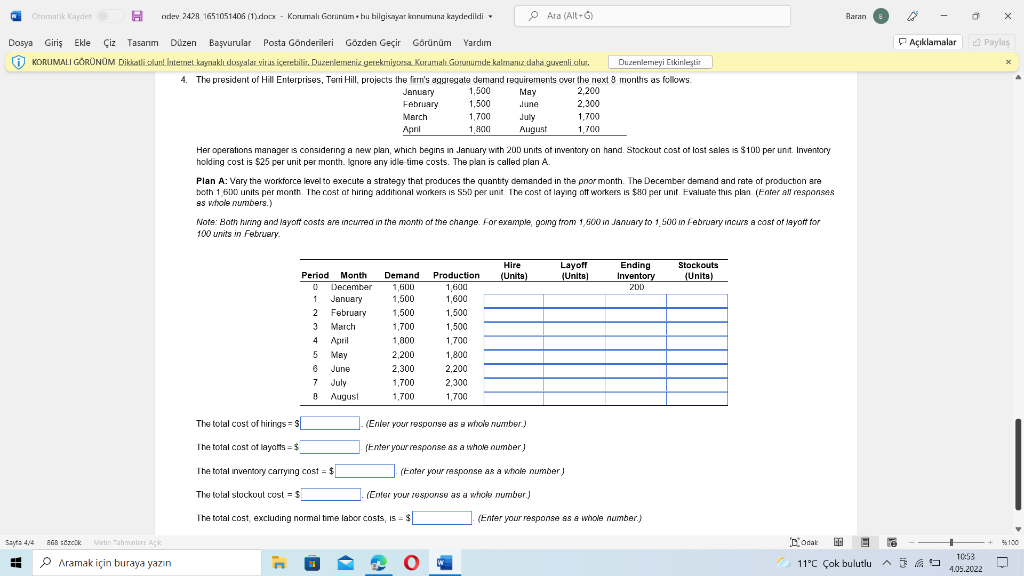Image resolution: width=1024 pixels, height=576 pixels.
Task: Switch to the Ekle tab
Action: (x=82, y=42)
